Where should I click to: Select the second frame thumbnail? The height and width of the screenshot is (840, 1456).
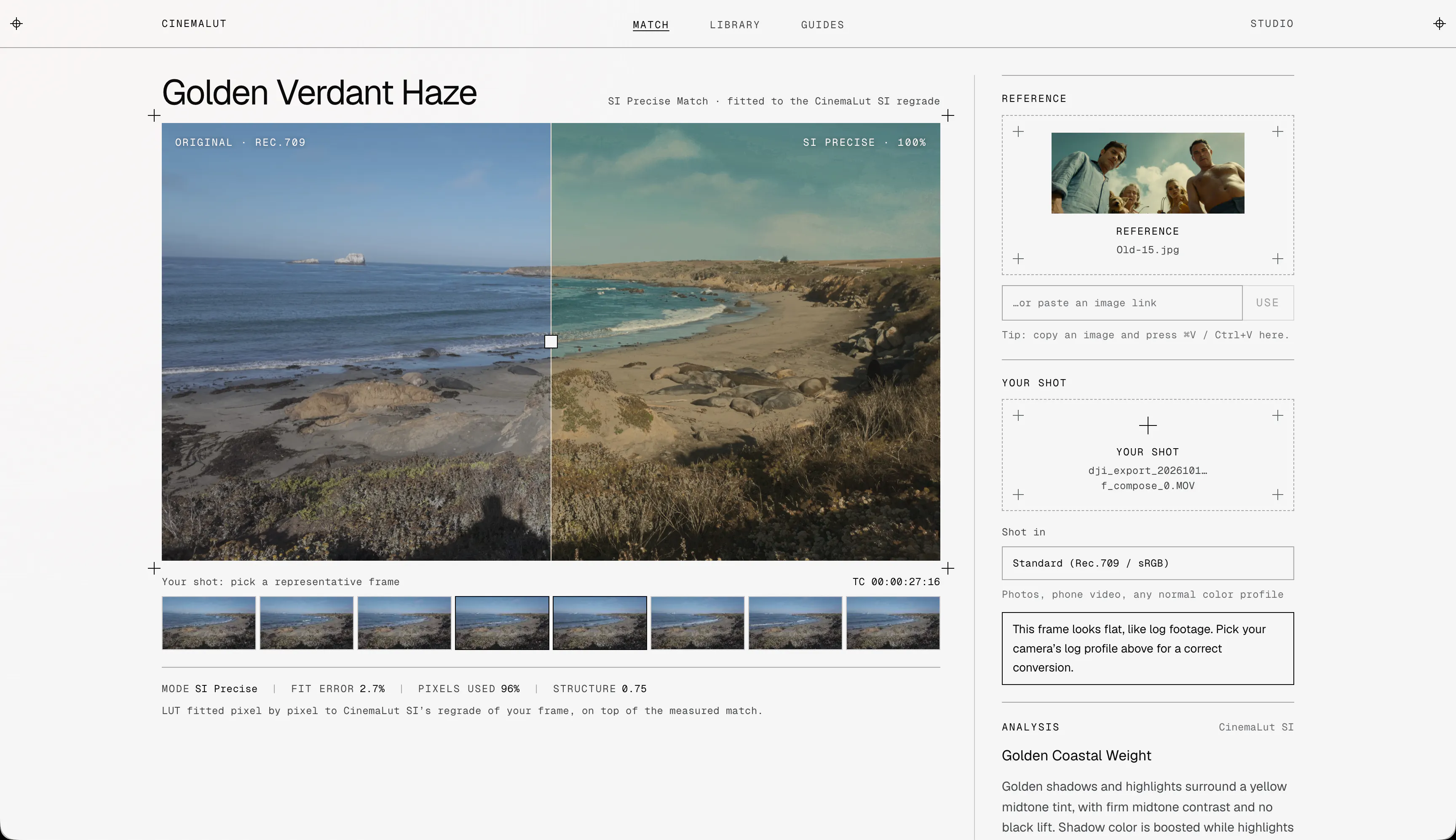[x=306, y=623]
